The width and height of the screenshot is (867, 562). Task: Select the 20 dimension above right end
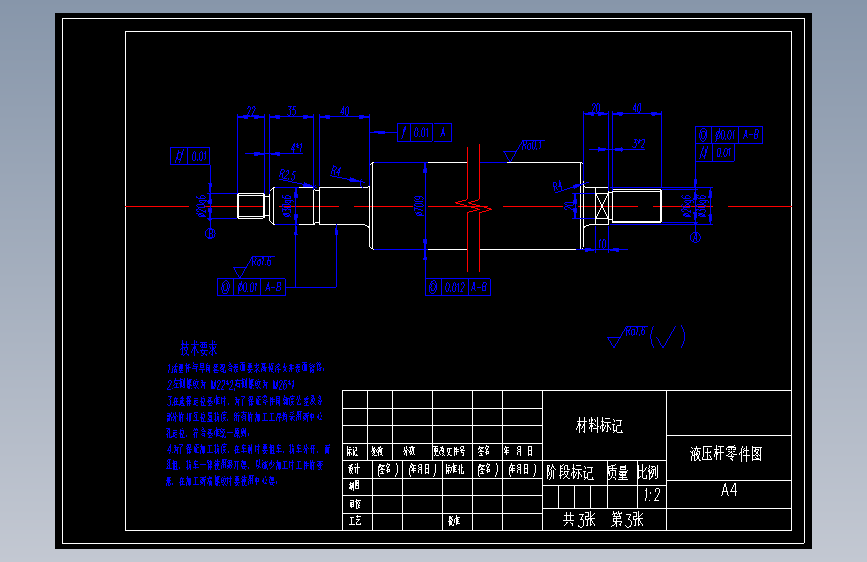pyautogui.click(x=596, y=108)
